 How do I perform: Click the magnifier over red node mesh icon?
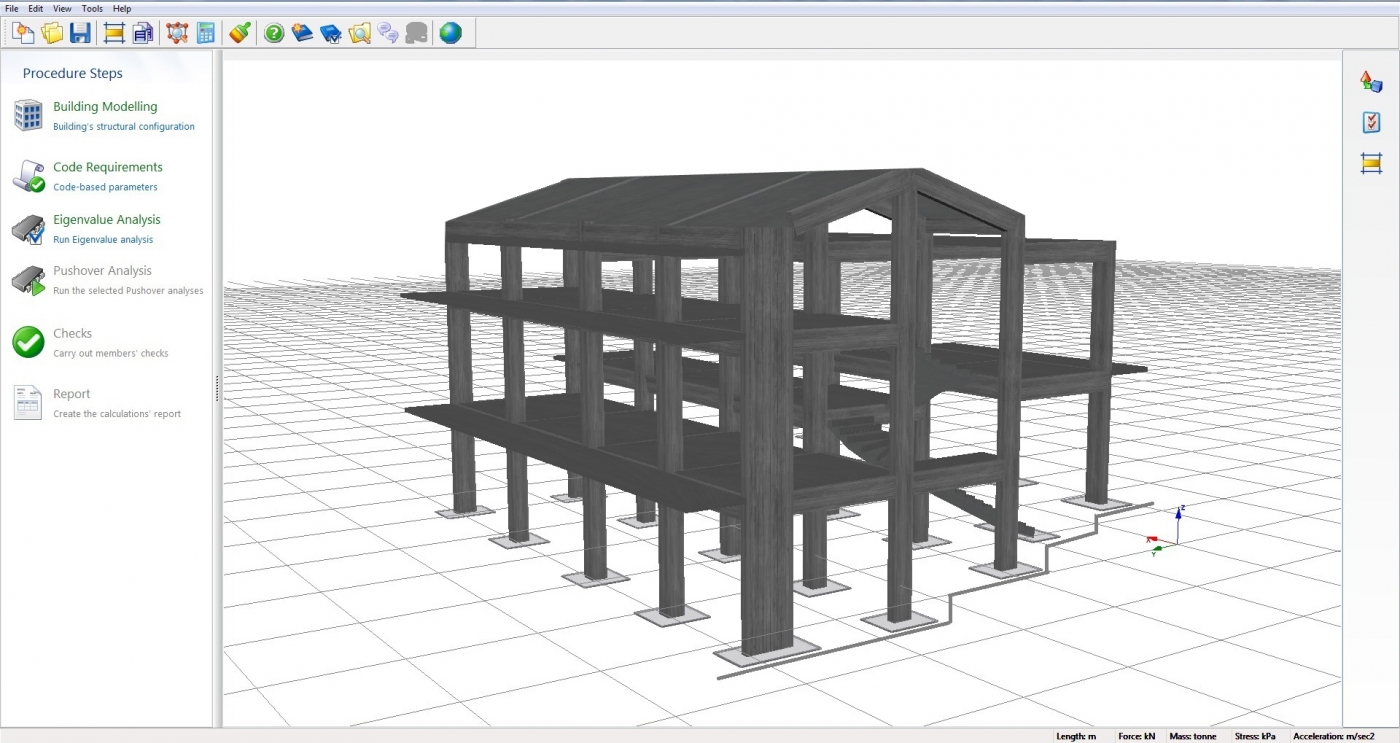177,33
